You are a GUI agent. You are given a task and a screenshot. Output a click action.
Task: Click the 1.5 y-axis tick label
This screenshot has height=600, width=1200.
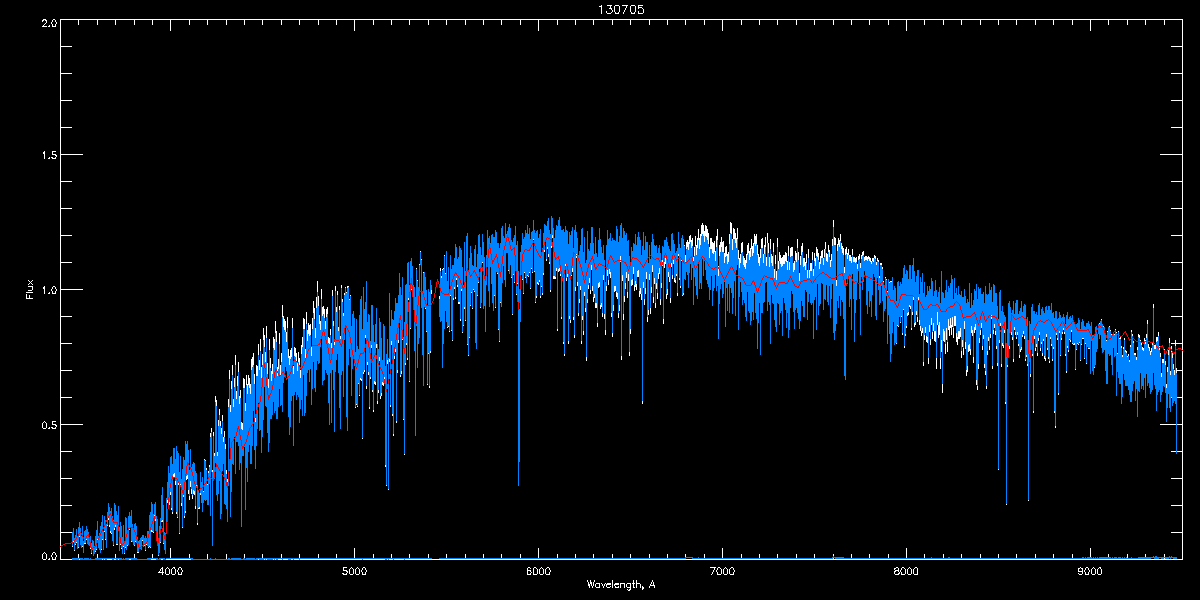48,155
